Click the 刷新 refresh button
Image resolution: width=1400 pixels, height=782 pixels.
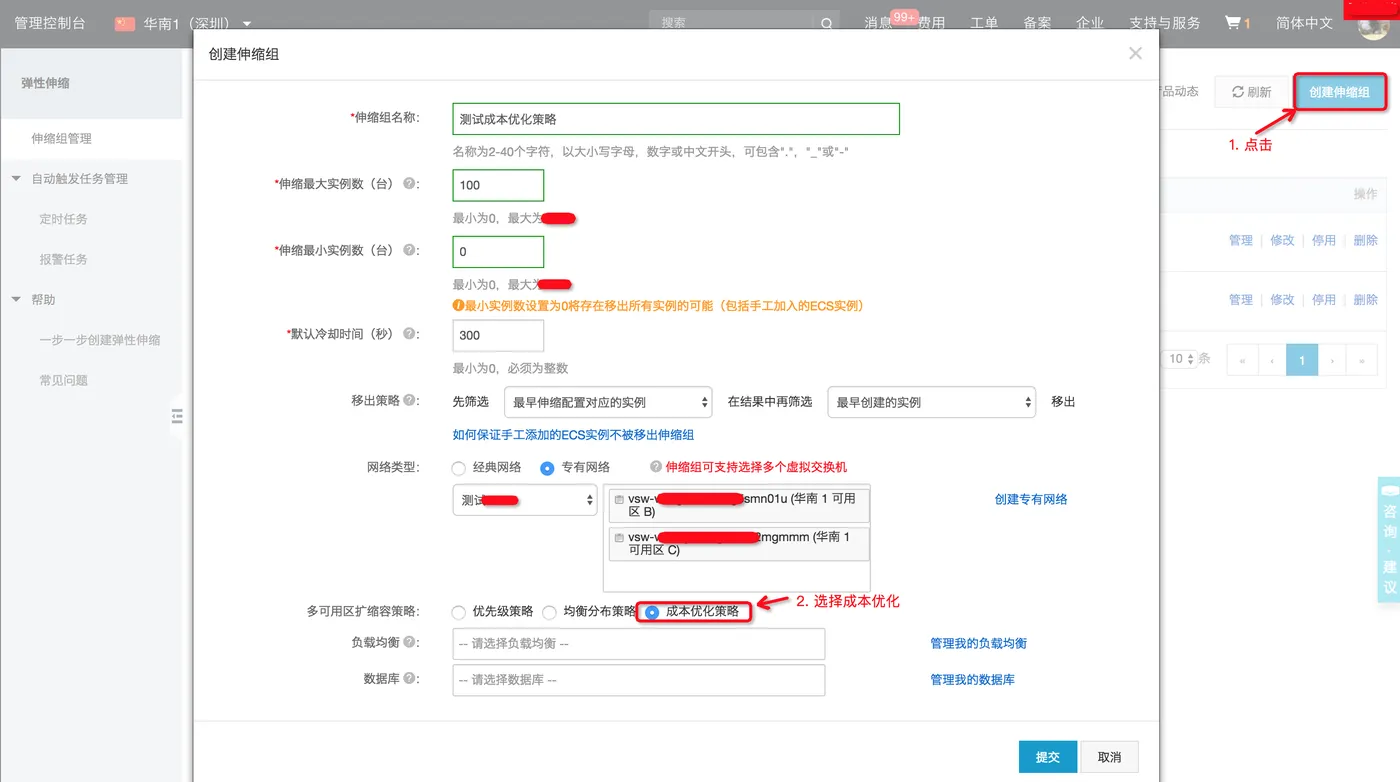pos(1251,92)
